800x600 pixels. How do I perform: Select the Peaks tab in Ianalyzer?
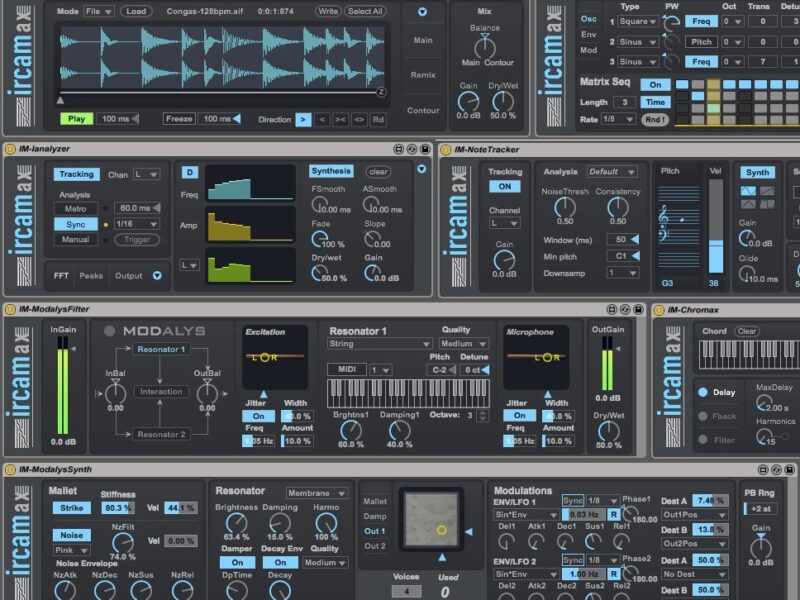click(91, 275)
